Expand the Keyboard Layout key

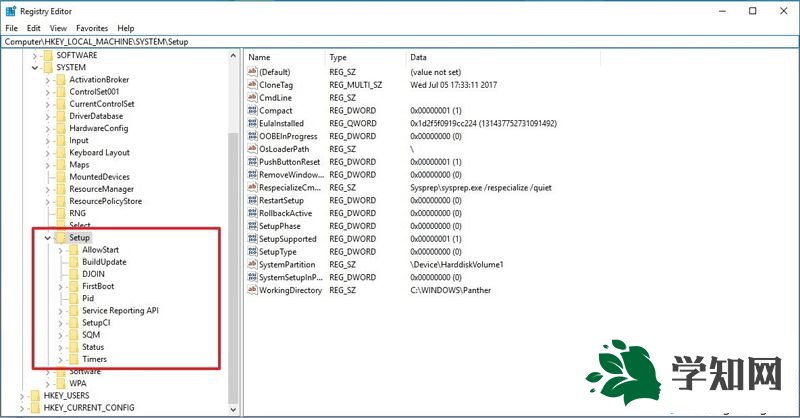(x=47, y=153)
